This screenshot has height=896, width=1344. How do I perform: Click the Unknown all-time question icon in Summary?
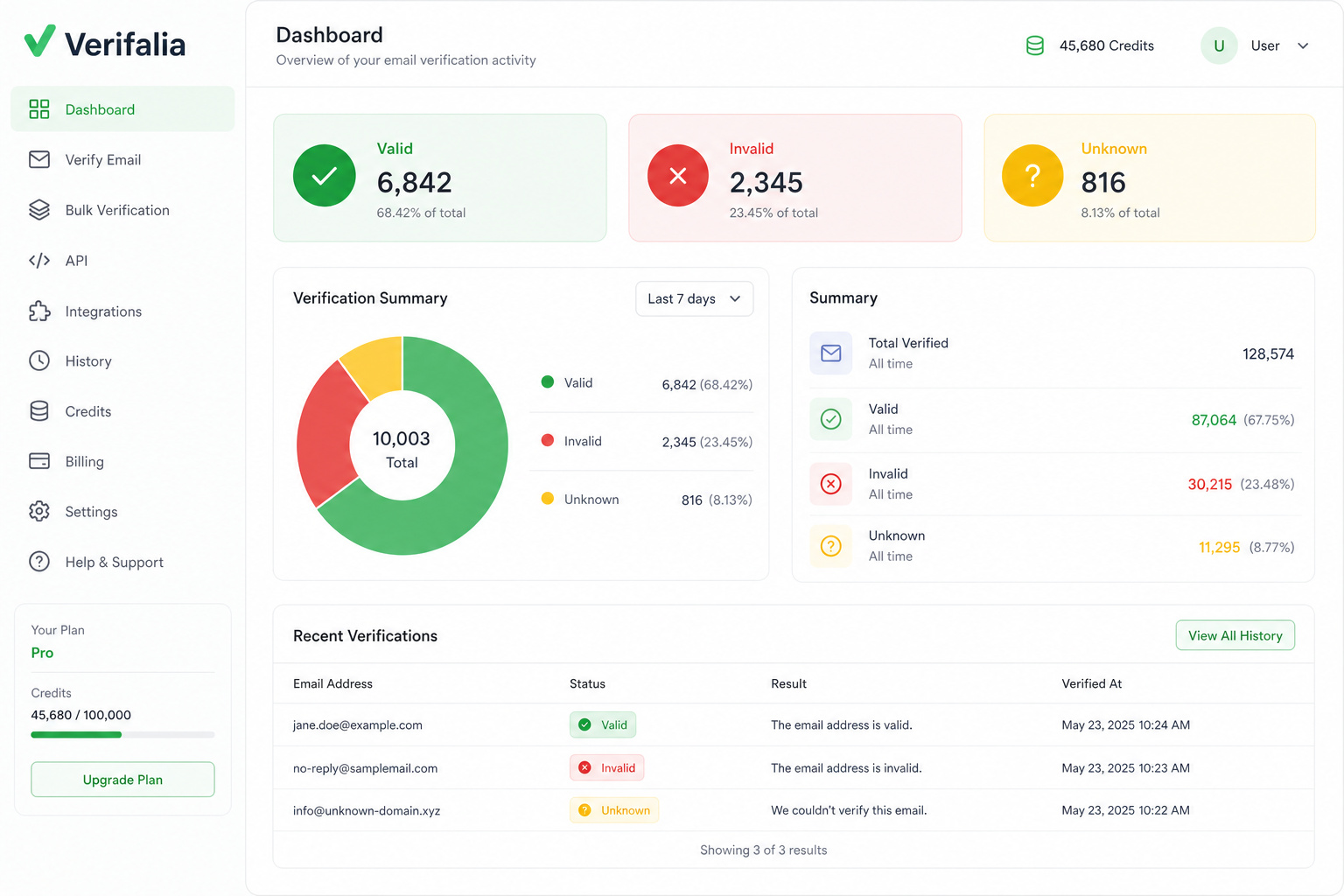click(831, 546)
